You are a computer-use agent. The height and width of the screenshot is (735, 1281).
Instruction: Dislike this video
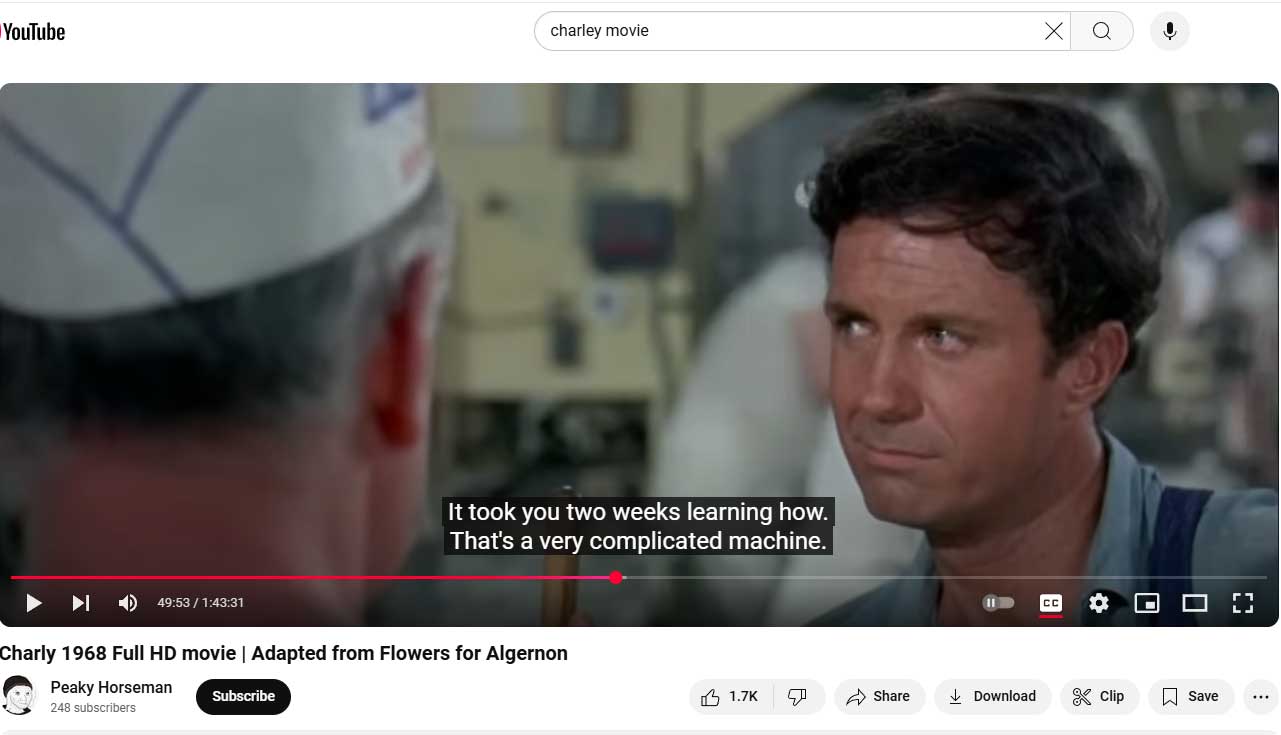pyautogui.click(x=798, y=697)
